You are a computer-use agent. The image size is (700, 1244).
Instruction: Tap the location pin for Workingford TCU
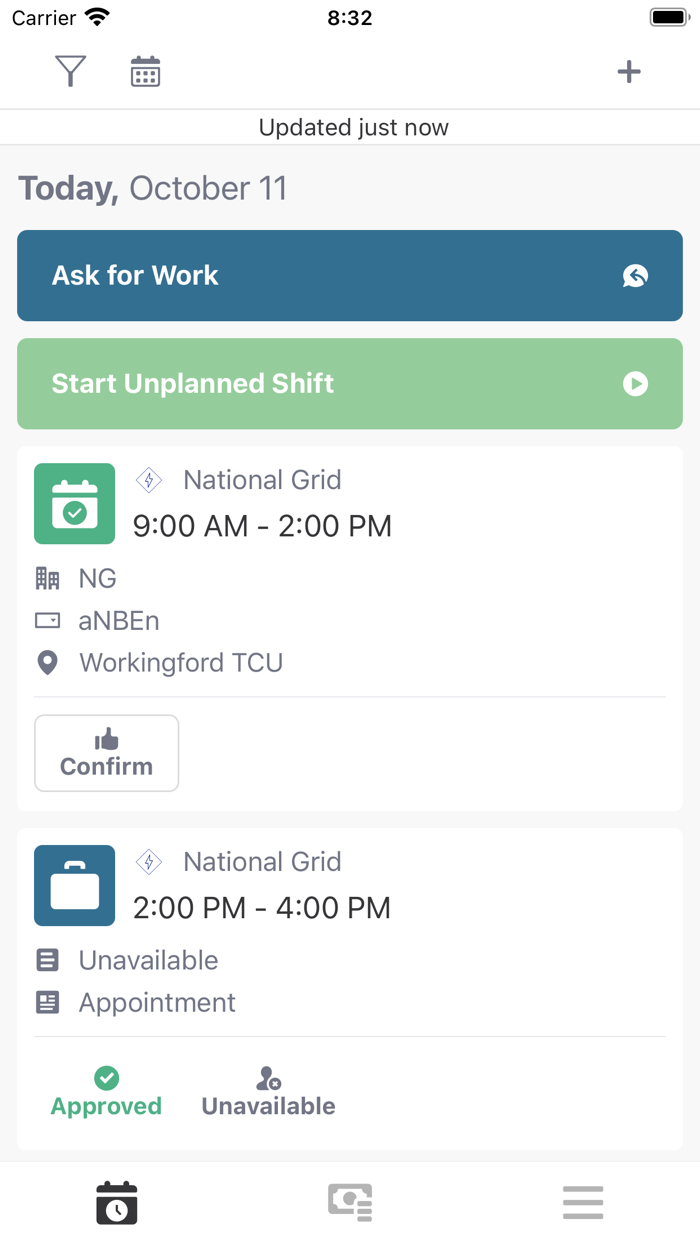tap(47, 662)
